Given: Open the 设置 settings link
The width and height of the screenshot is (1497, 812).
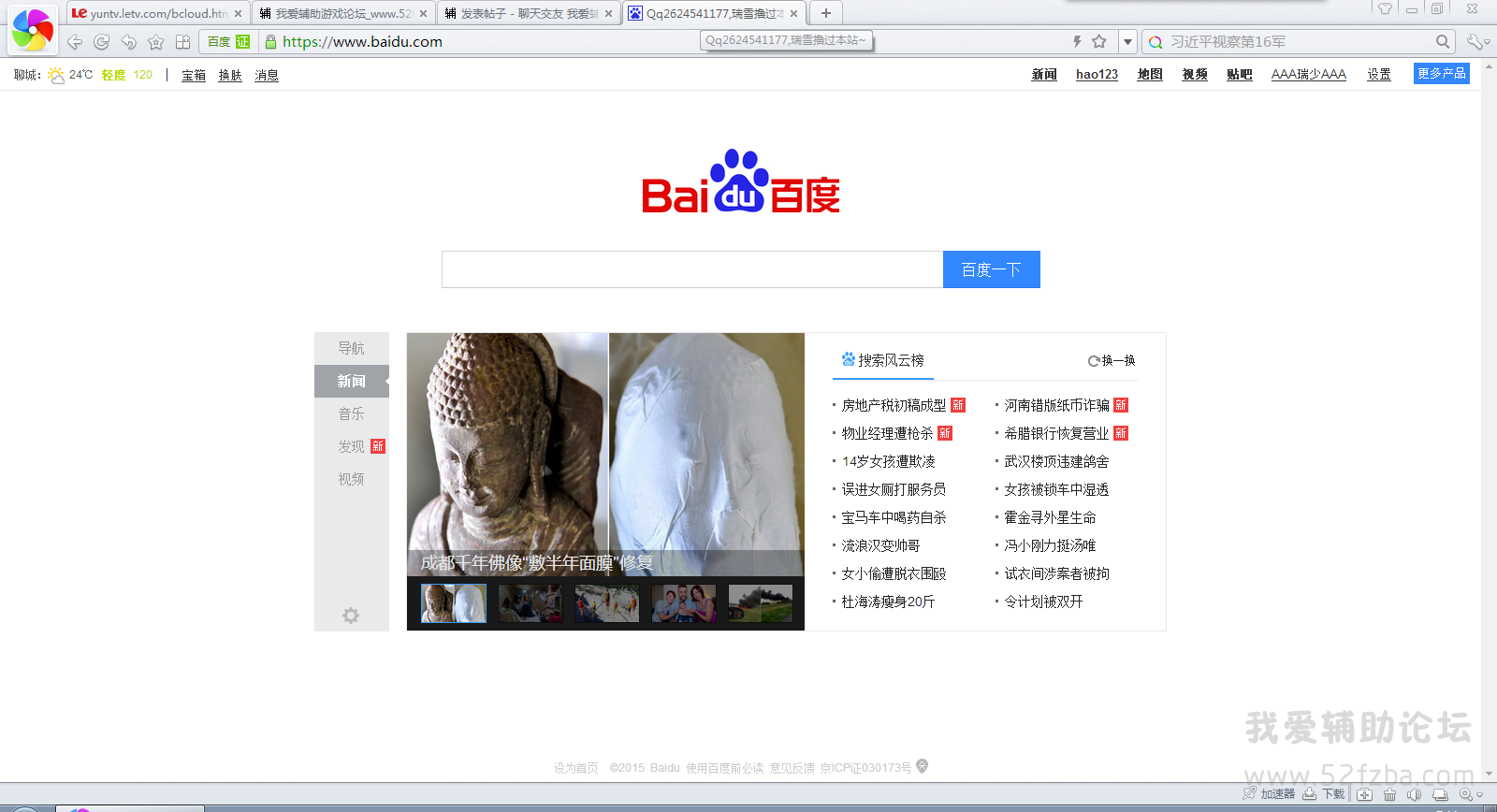Looking at the screenshot, I should (x=1379, y=75).
